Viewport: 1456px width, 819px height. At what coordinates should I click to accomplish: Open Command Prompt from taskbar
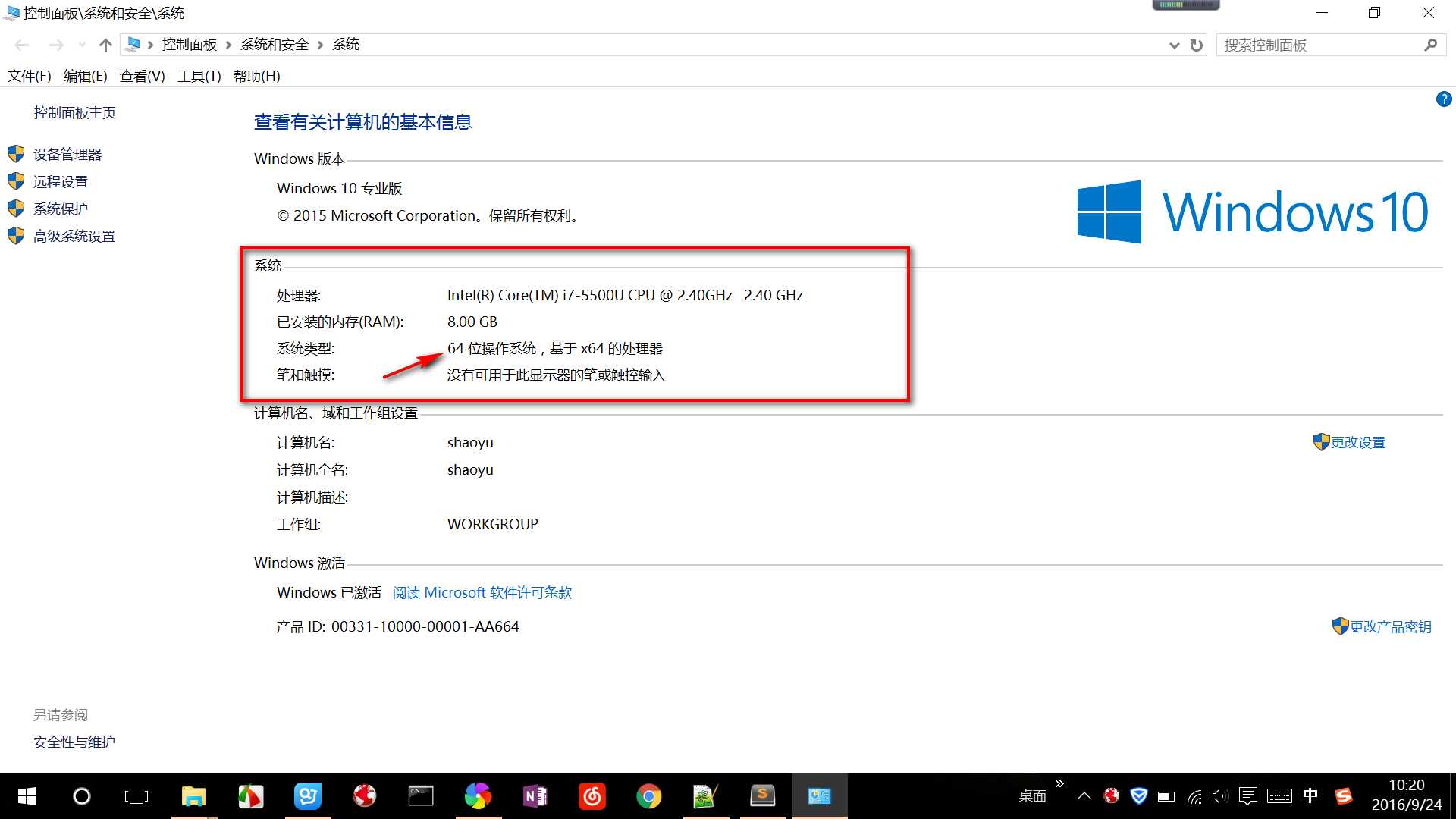coord(421,796)
